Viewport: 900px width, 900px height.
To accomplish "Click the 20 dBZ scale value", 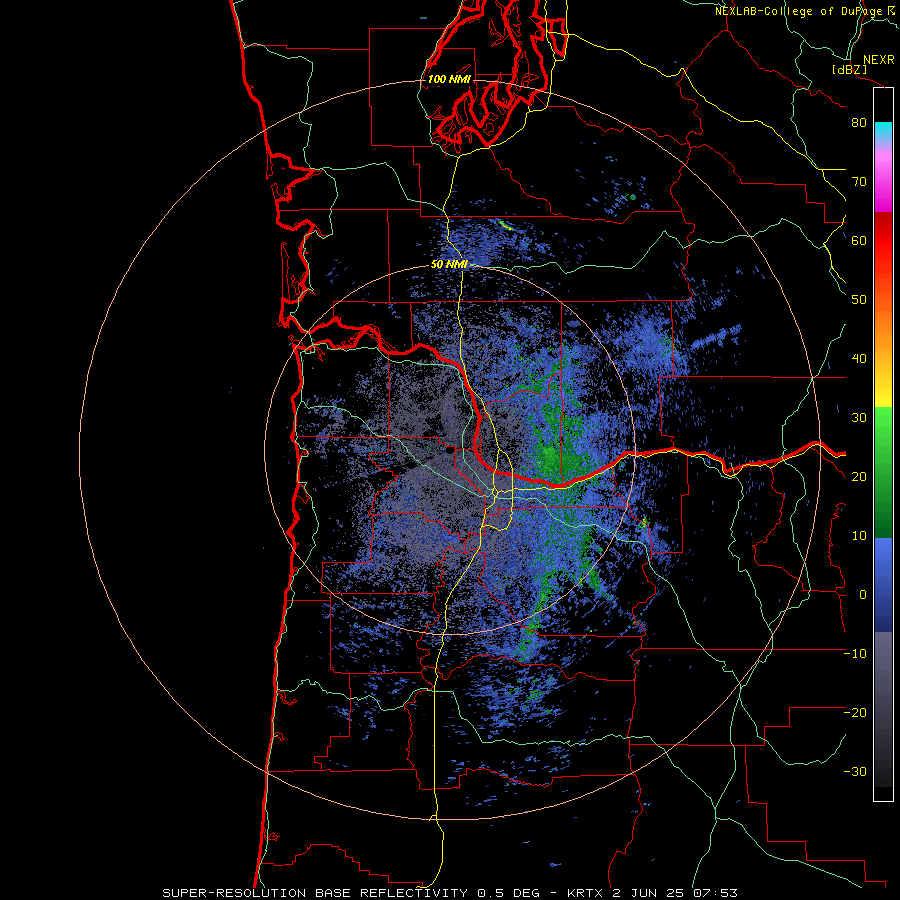I will click(859, 477).
